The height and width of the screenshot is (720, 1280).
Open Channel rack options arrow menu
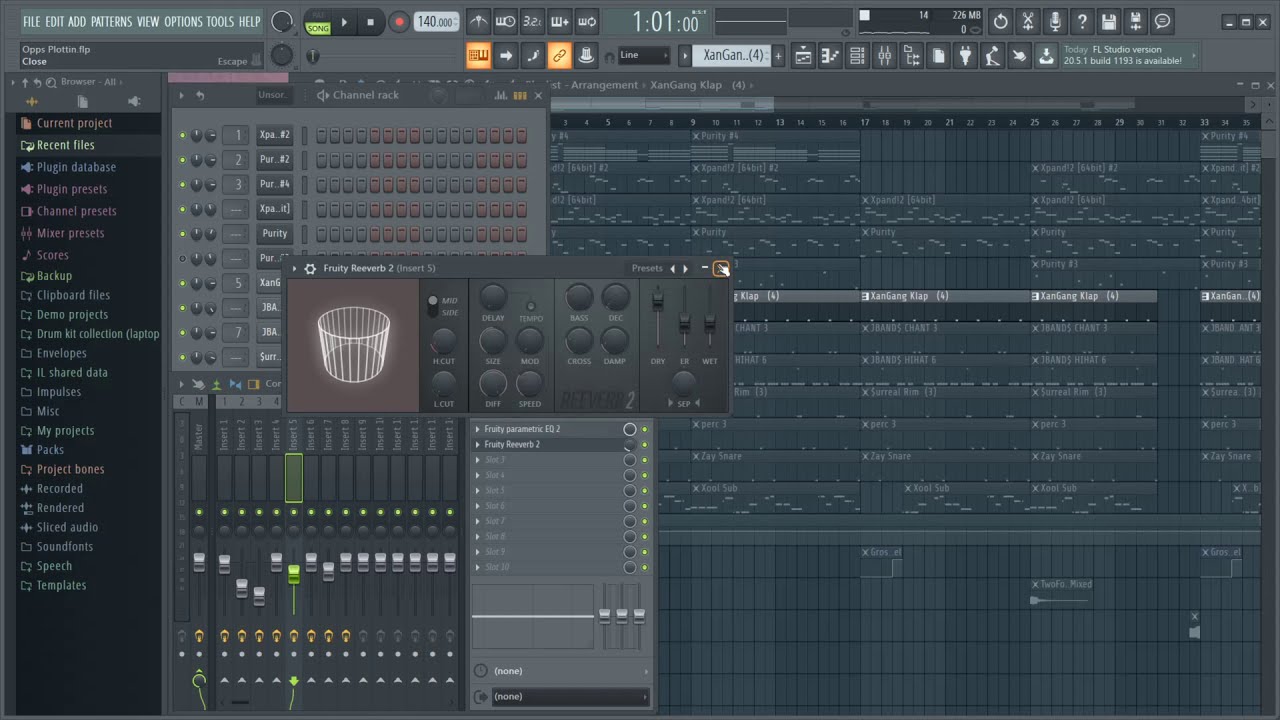[x=182, y=95]
